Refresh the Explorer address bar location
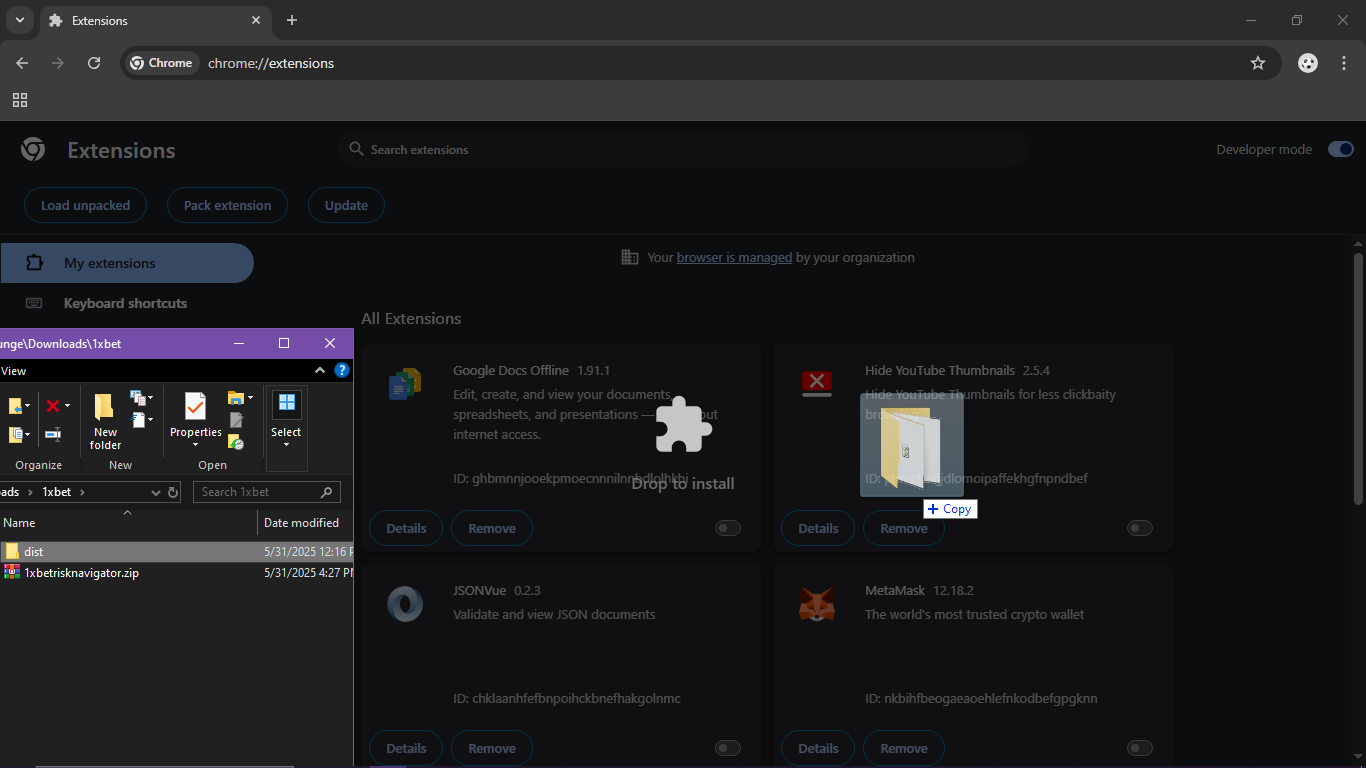 coord(173,492)
